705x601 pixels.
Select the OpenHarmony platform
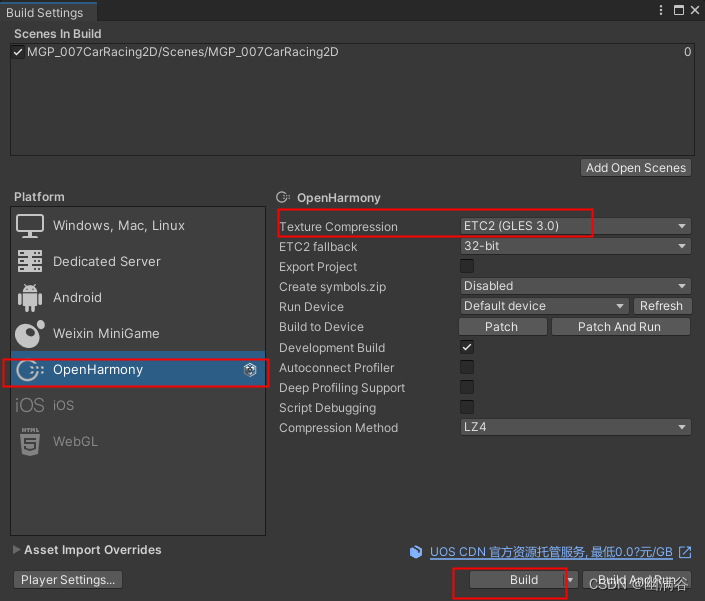pyautogui.click(x=138, y=370)
